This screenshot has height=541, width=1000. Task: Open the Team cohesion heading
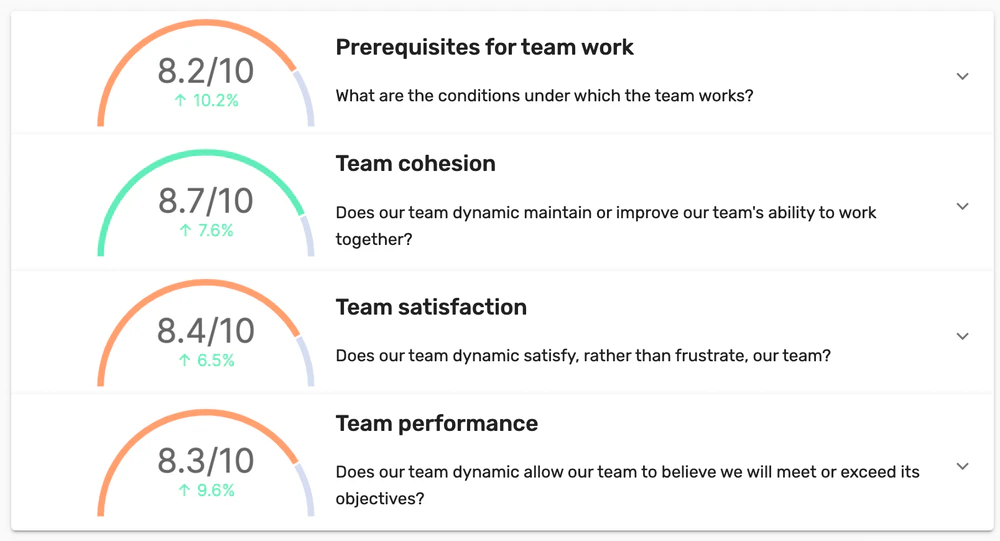click(416, 163)
